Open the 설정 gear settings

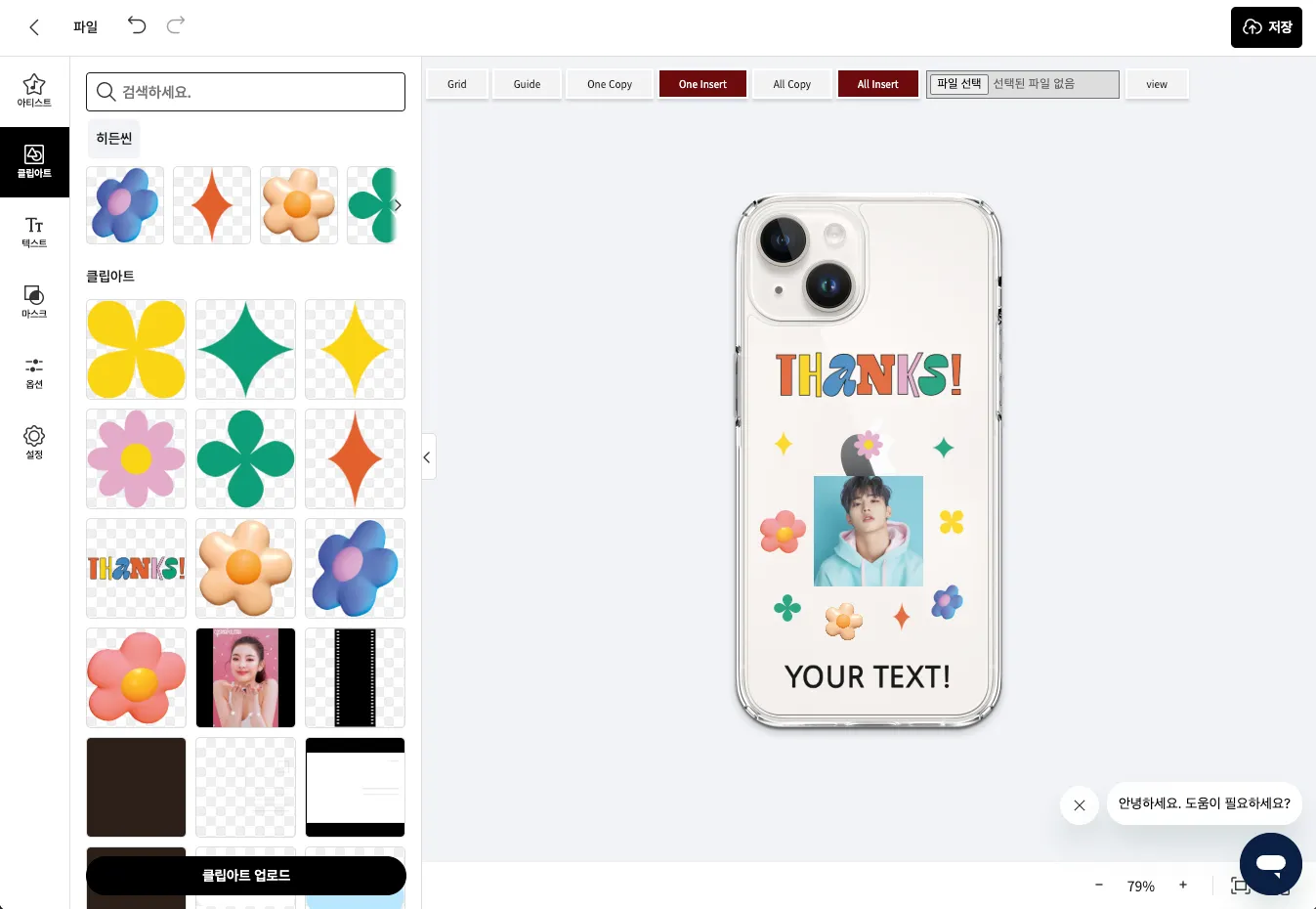(x=34, y=443)
